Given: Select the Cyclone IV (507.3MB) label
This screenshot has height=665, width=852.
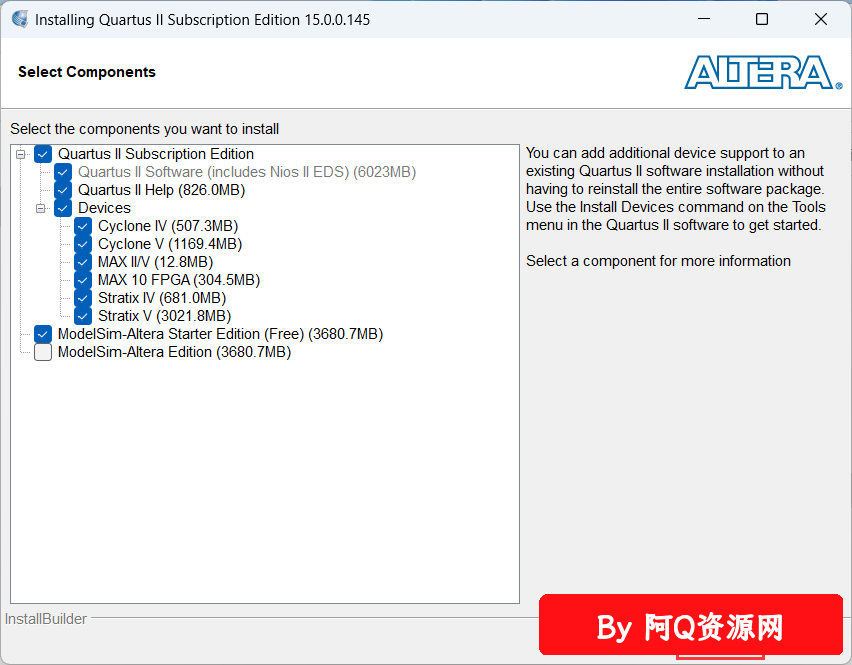Looking at the screenshot, I should 168,226.
